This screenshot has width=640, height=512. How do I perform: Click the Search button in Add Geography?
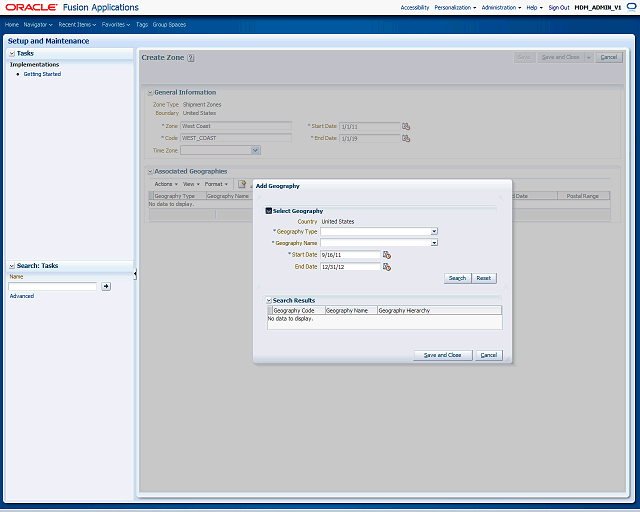click(458, 278)
